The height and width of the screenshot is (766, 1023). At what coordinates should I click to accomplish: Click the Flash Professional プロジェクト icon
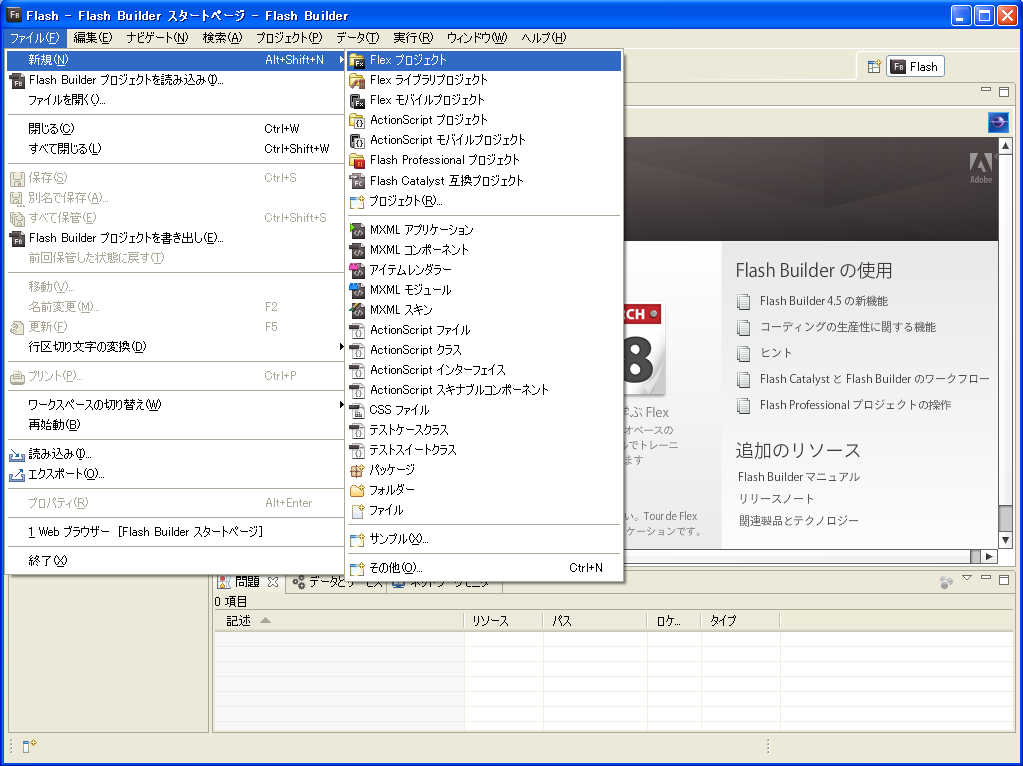pyautogui.click(x=357, y=161)
